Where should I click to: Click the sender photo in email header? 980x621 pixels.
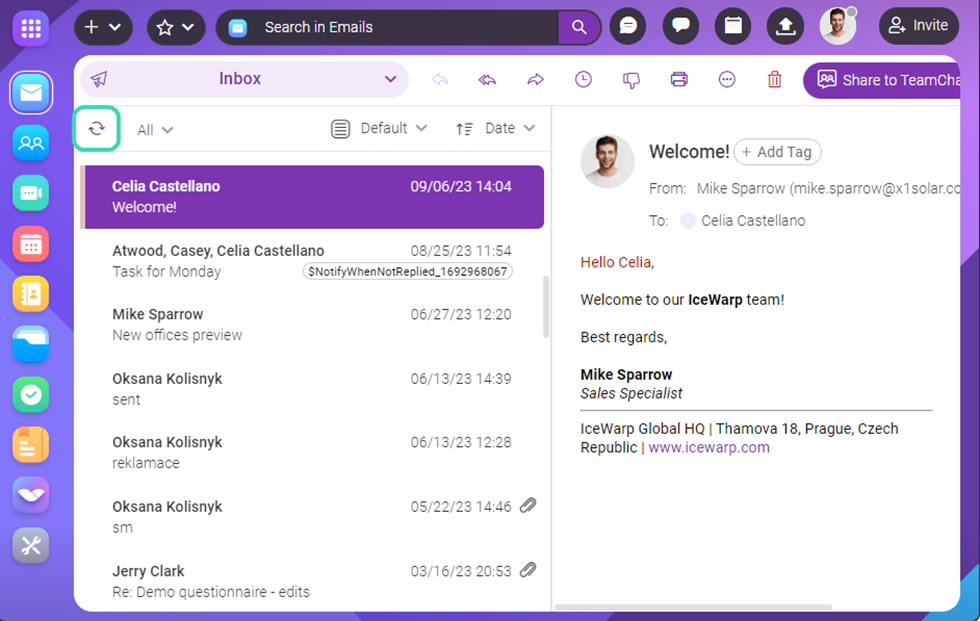(607, 161)
